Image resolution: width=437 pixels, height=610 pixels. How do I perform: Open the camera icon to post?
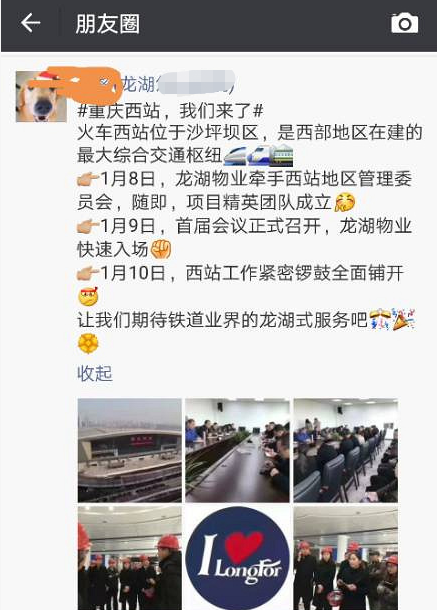click(x=405, y=23)
